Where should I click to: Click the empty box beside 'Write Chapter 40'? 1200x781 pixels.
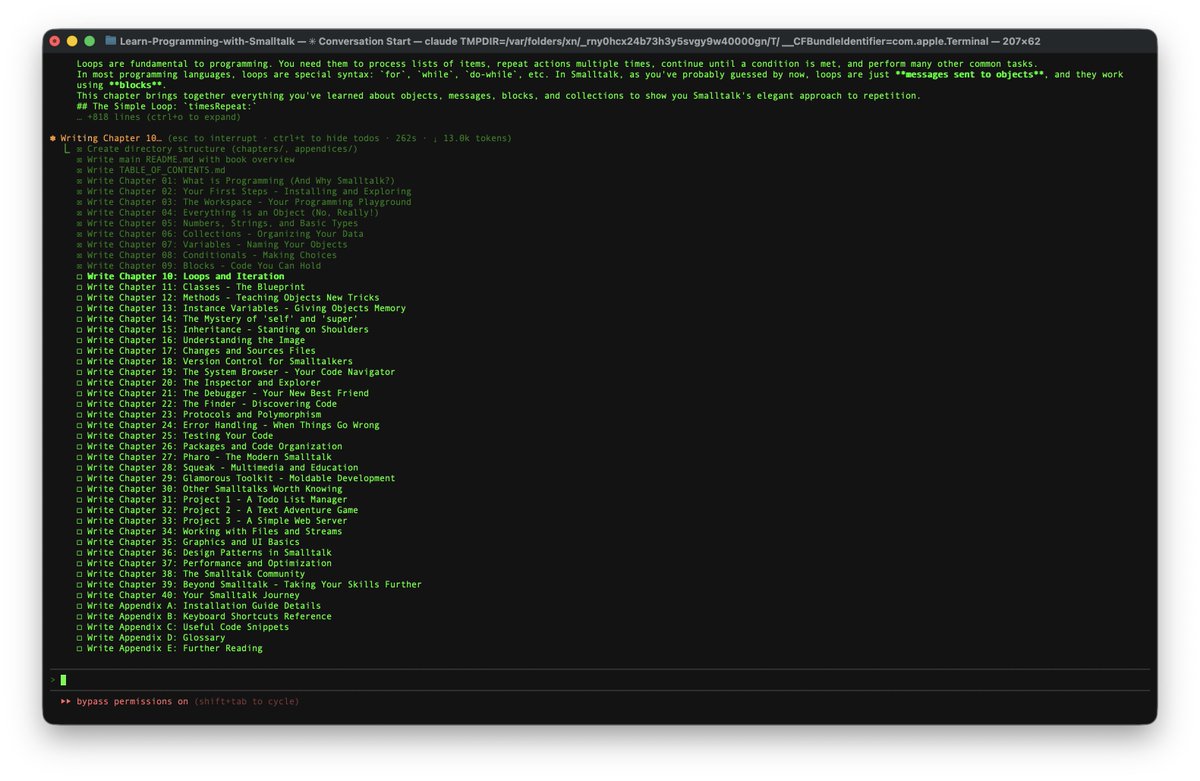79,595
